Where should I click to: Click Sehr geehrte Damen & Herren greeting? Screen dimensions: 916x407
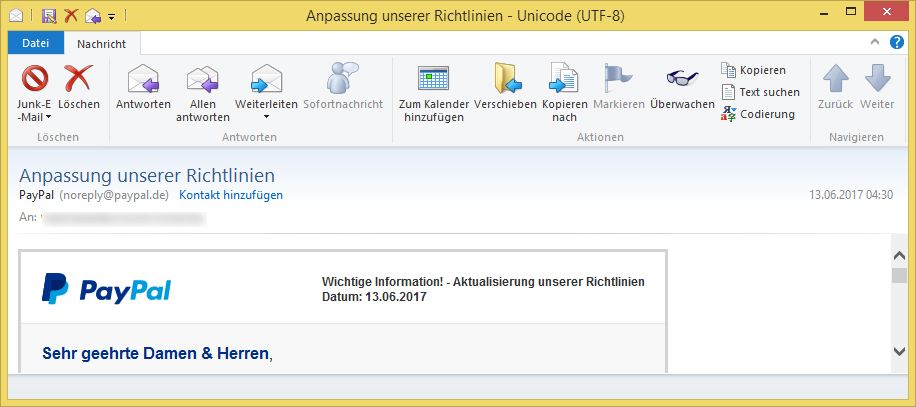(158, 353)
